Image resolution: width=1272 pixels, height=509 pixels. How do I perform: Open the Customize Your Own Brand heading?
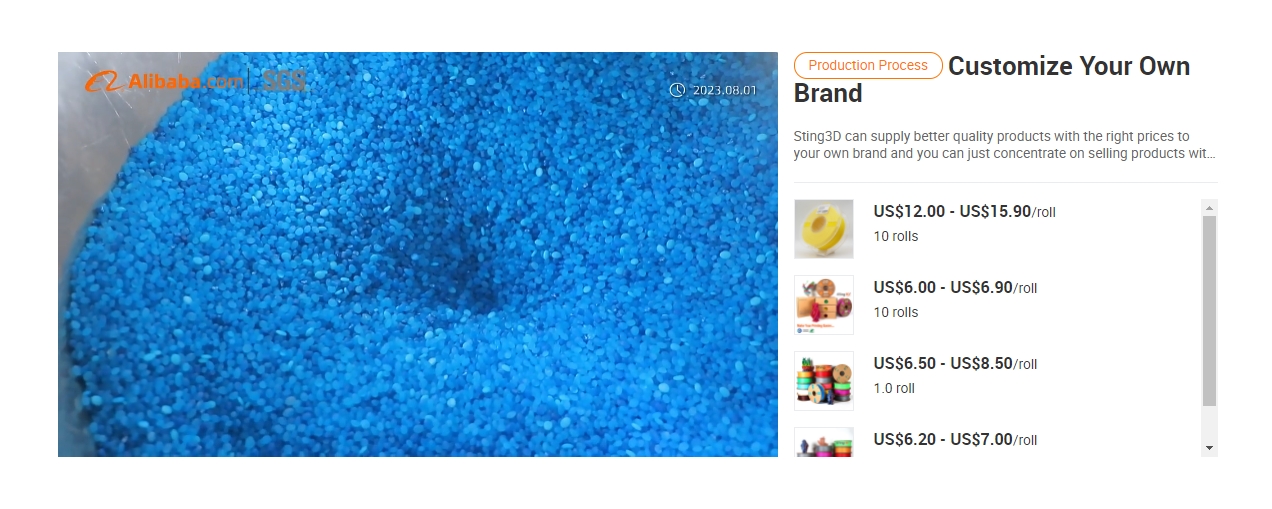point(992,80)
